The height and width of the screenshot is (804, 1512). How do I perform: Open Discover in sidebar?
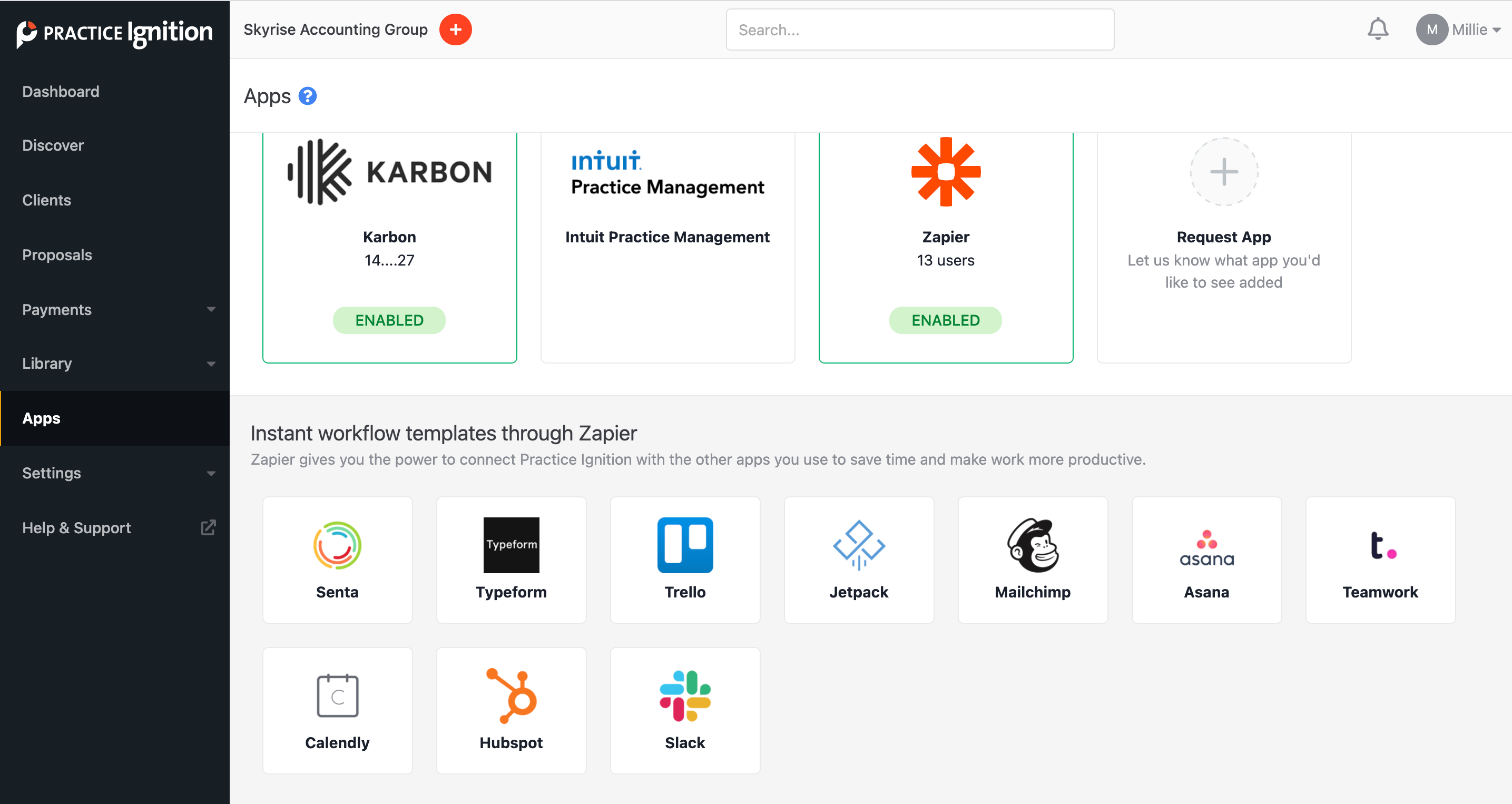point(53,145)
